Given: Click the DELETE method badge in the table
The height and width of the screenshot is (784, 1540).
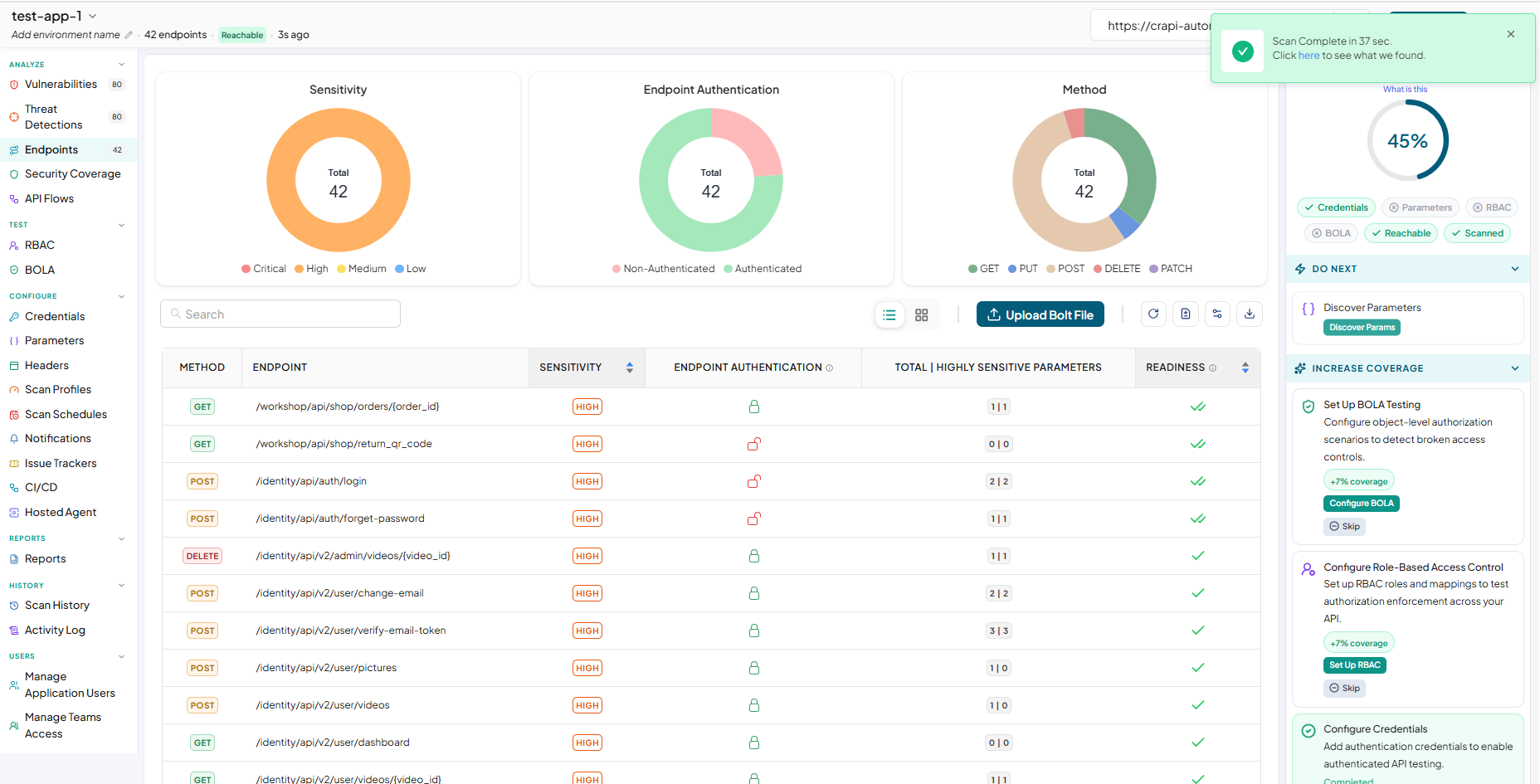Looking at the screenshot, I should click(202, 556).
